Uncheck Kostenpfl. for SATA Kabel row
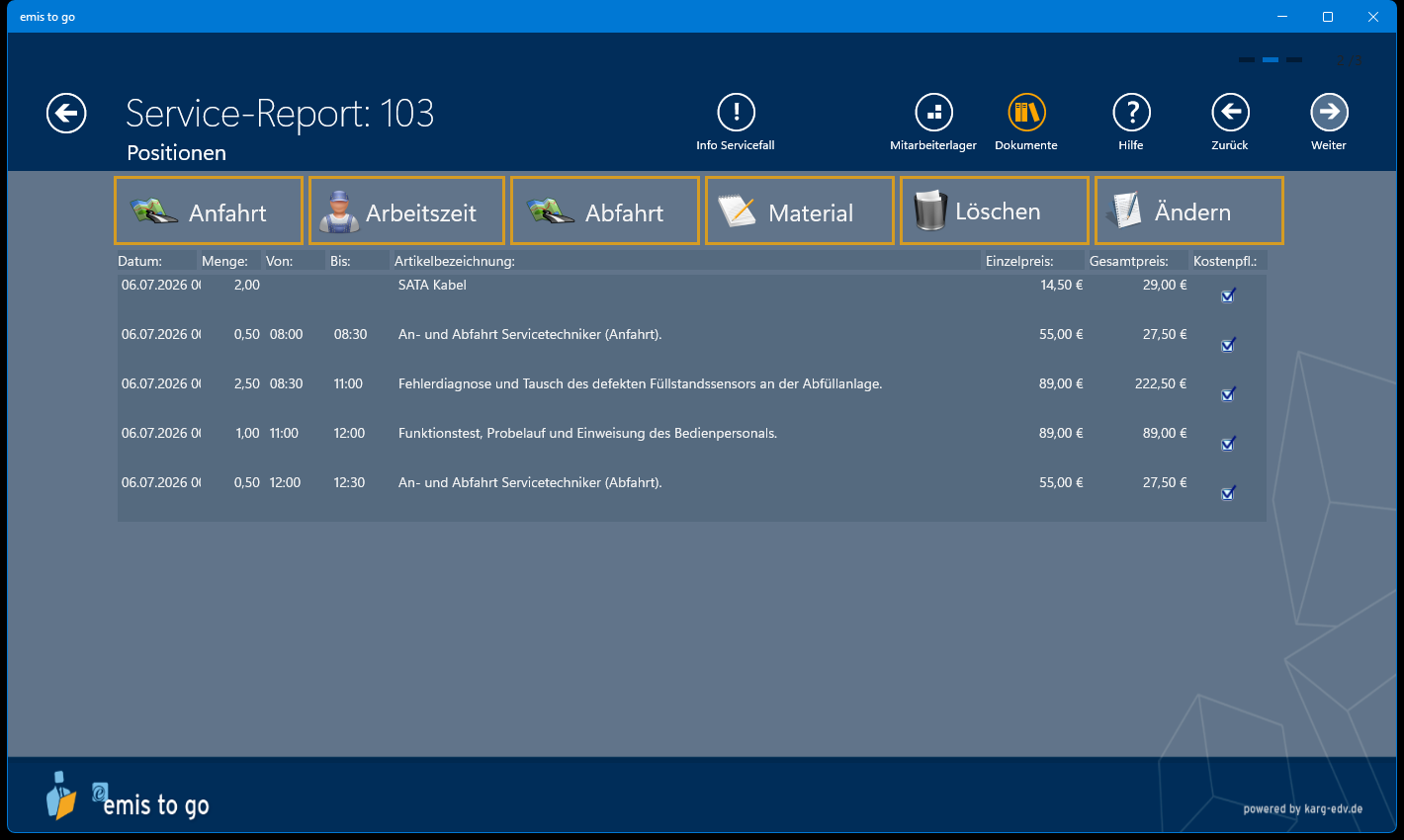Image resolution: width=1404 pixels, height=840 pixels. pyautogui.click(x=1228, y=294)
